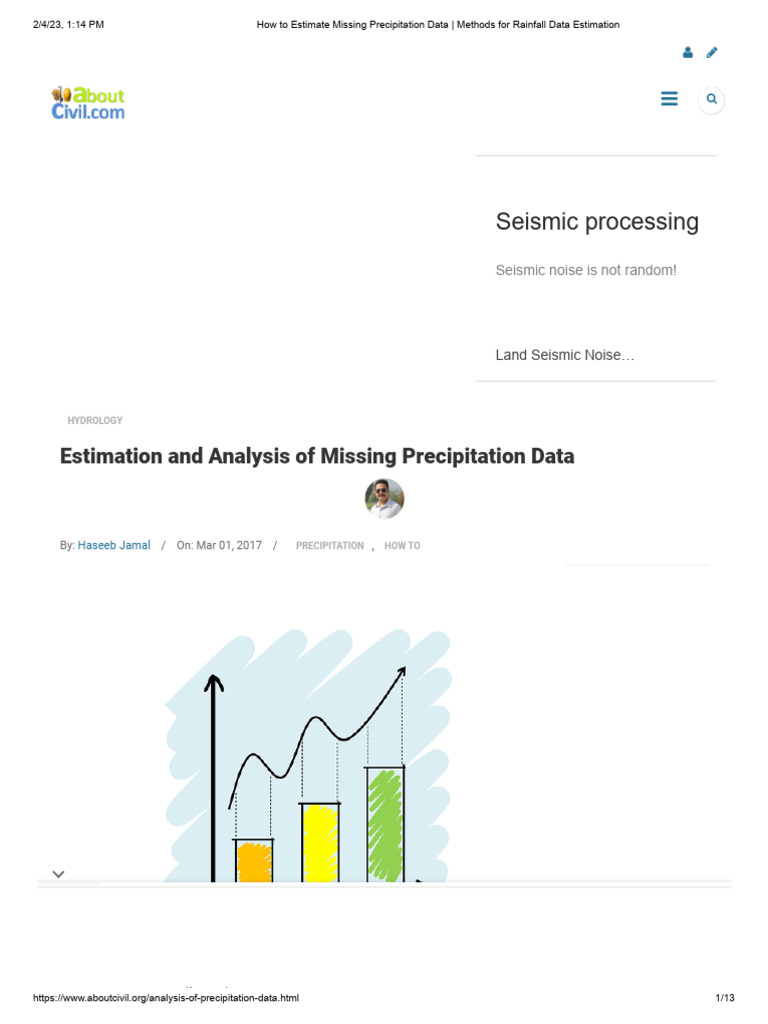The width and height of the screenshot is (768, 1024).
Task: Click the aboutcivil.org URL in page footer
Action: click(166, 998)
